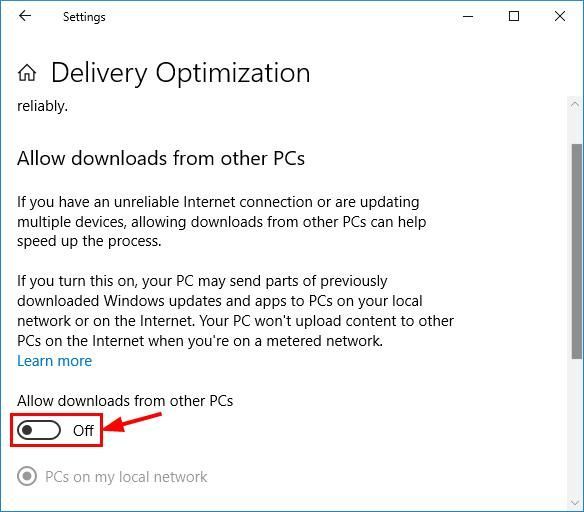Click the PCs on my local network label

pyautogui.click(x=126, y=477)
